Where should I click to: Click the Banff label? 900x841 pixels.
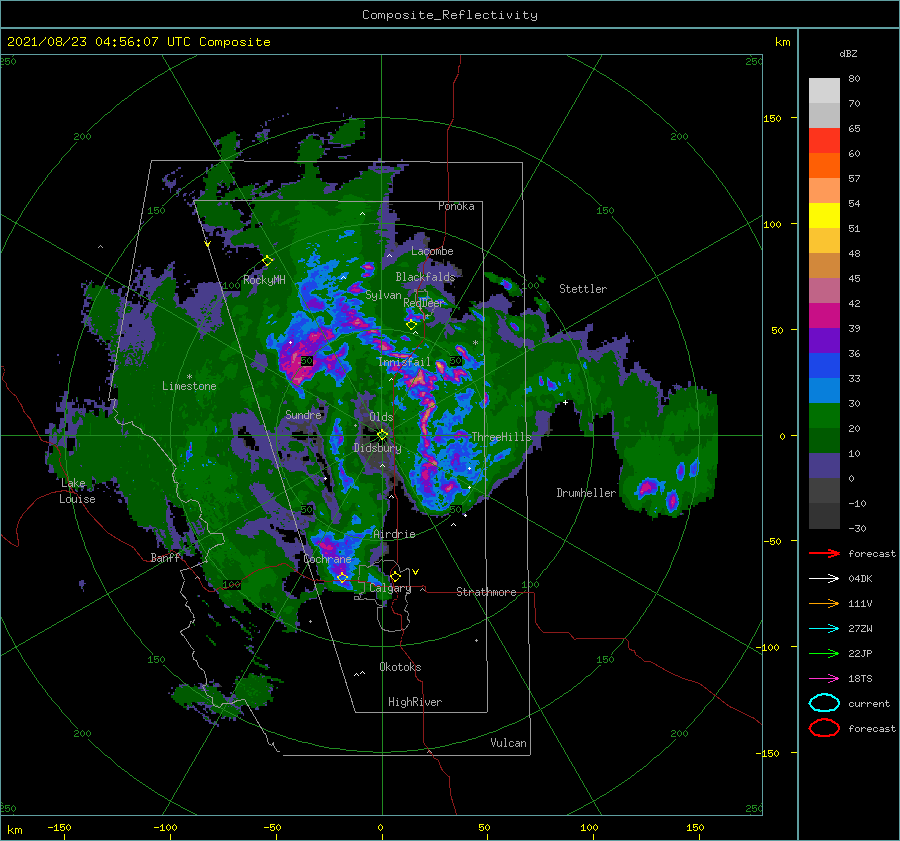coord(165,557)
